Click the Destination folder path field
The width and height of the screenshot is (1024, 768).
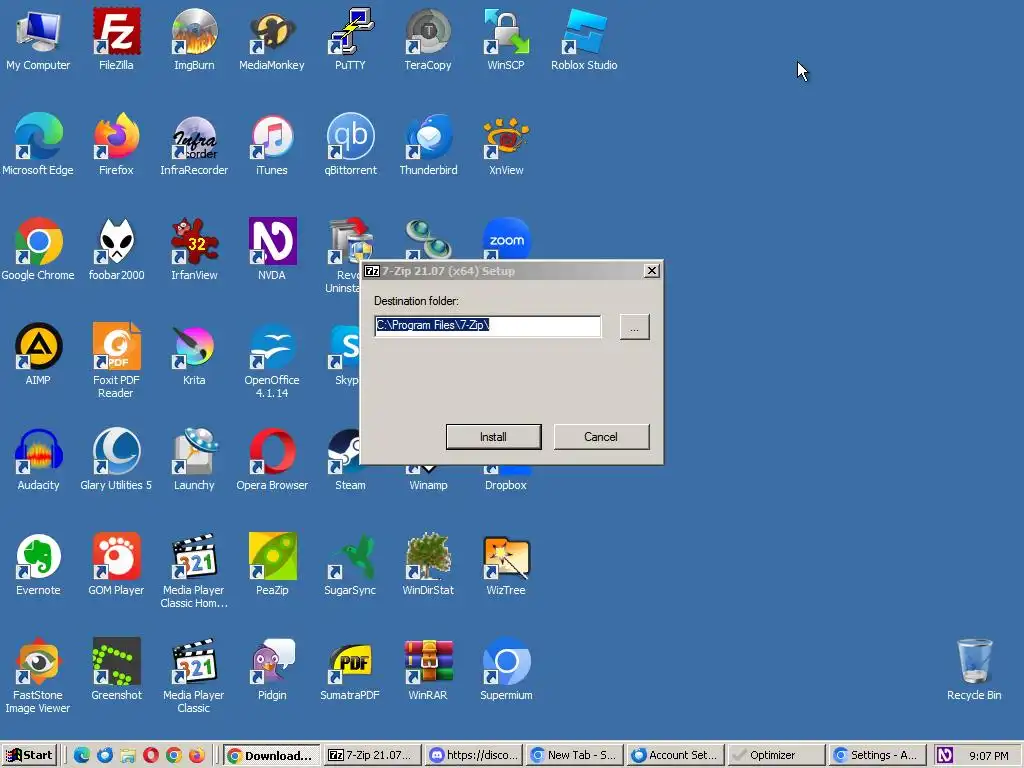(488, 326)
